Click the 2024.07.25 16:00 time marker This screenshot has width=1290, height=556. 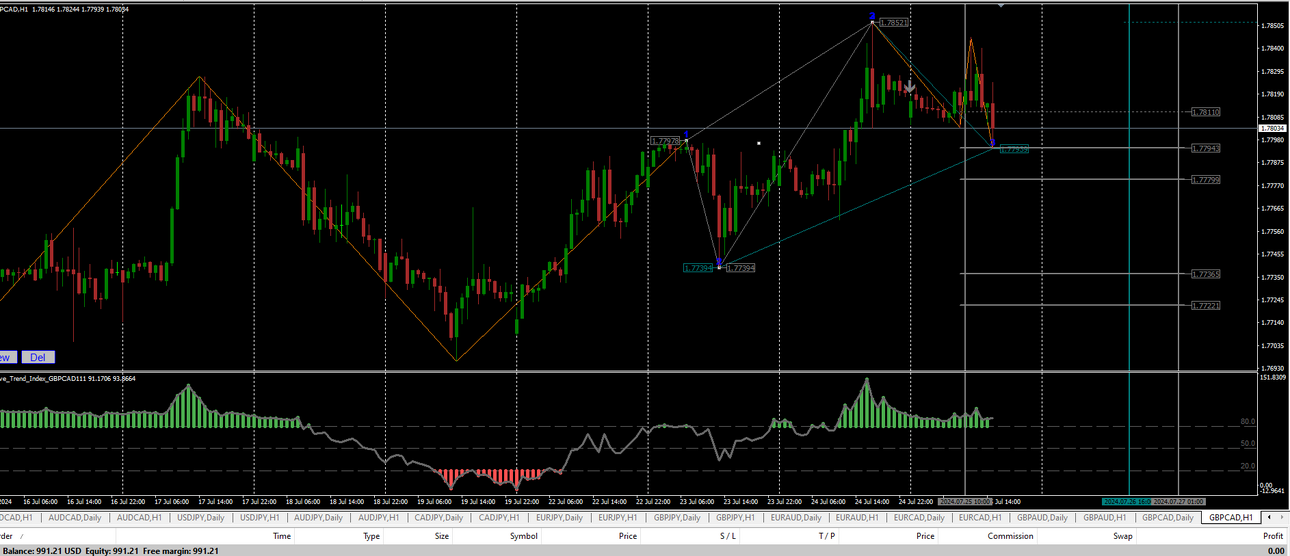pyautogui.click(x=964, y=501)
